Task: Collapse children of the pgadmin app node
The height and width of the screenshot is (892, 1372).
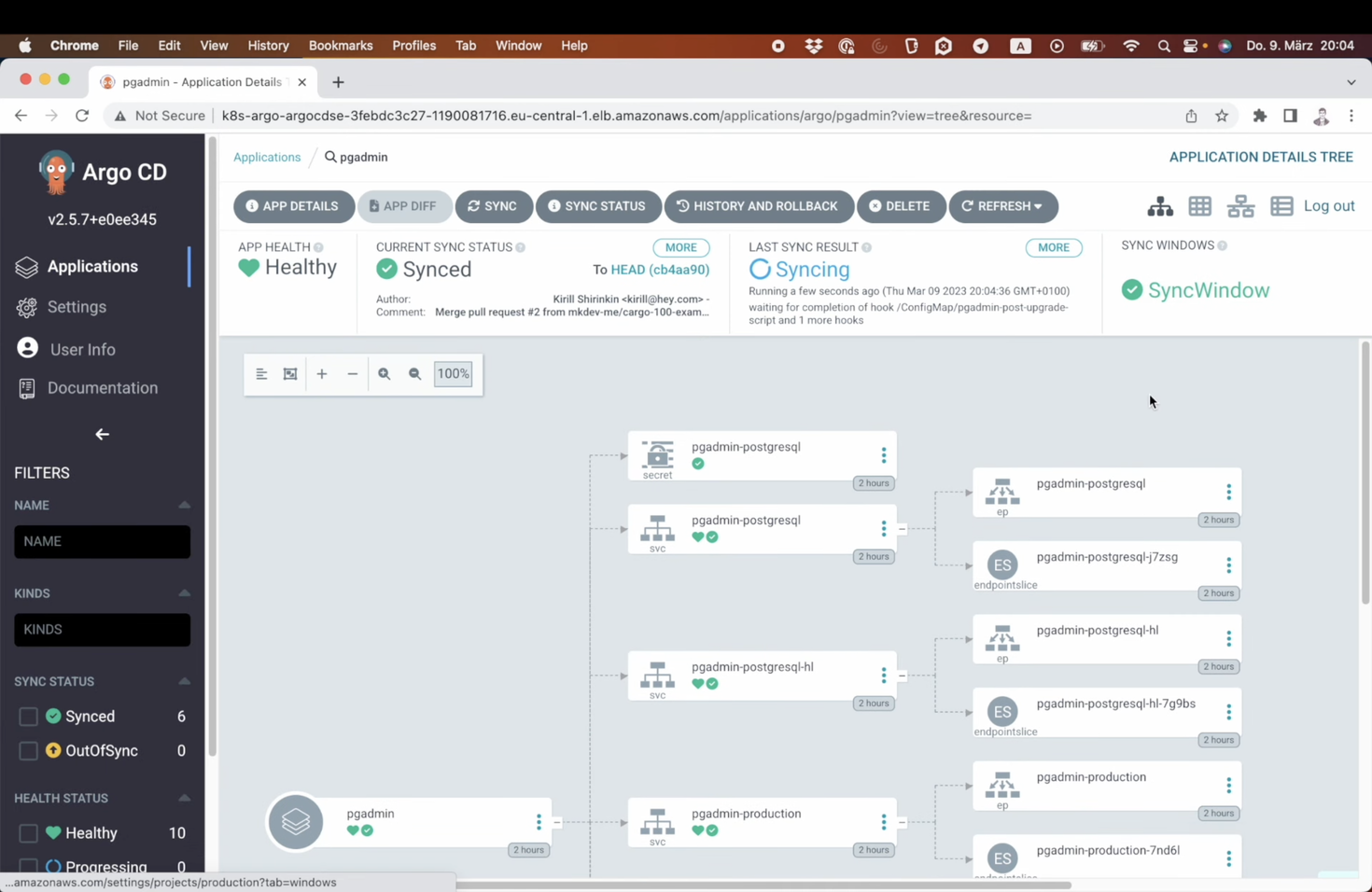Action: [x=556, y=822]
